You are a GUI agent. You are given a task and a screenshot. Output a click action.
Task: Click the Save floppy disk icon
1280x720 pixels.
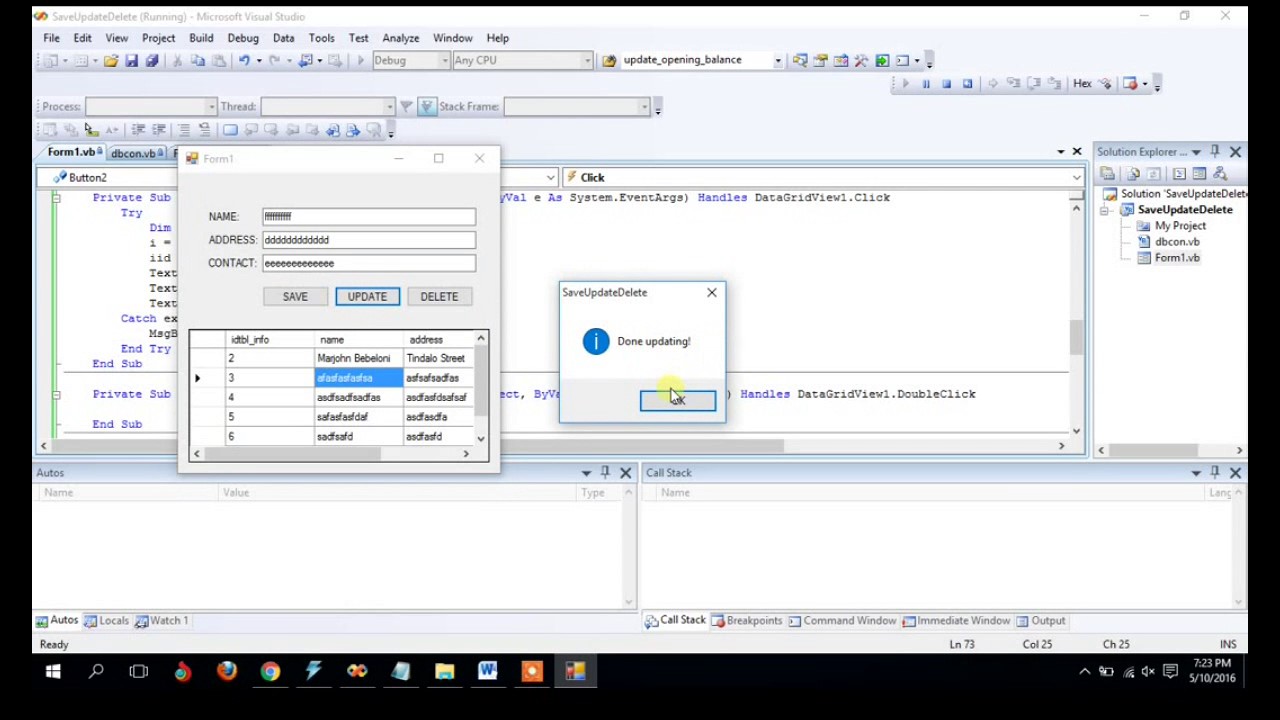[131, 60]
